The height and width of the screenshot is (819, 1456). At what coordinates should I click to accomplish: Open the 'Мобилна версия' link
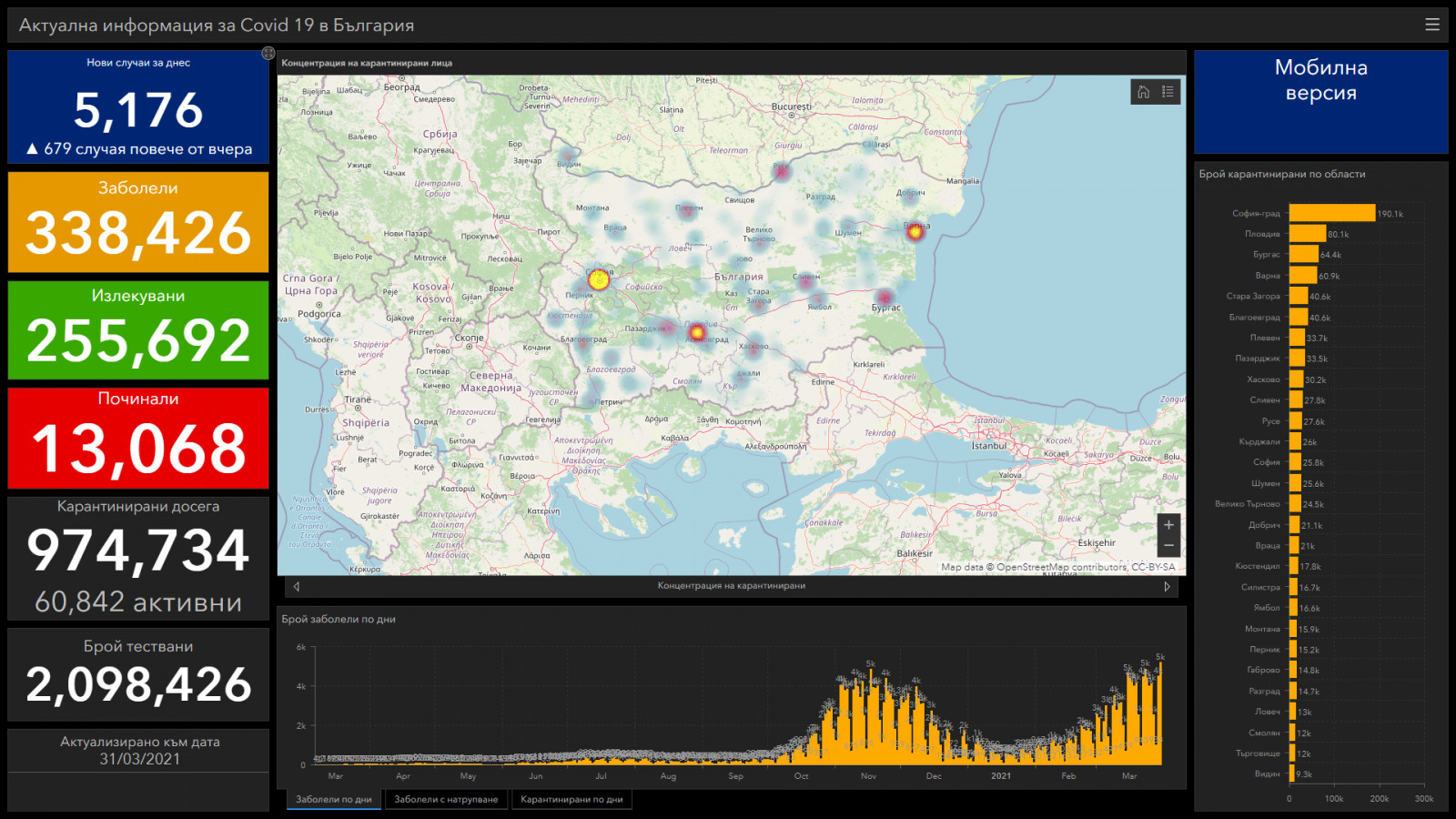pyautogui.click(x=1320, y=81)
